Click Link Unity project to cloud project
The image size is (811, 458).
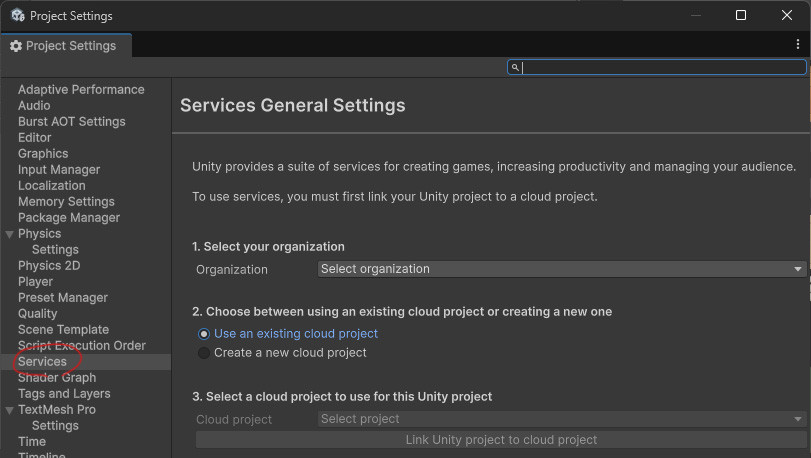tap(501, 440)
